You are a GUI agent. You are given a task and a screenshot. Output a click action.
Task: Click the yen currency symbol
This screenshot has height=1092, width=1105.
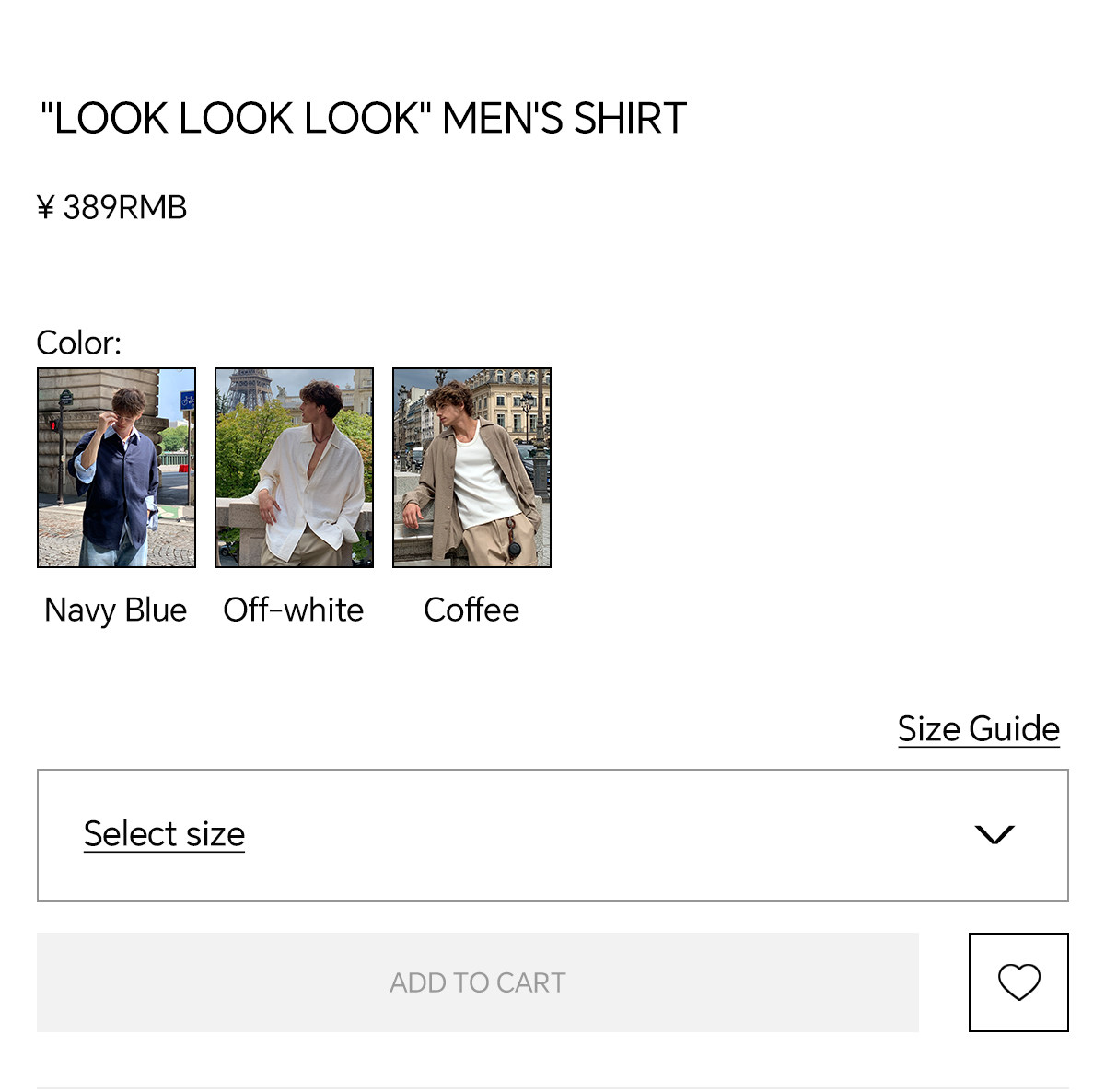(45, 208)
